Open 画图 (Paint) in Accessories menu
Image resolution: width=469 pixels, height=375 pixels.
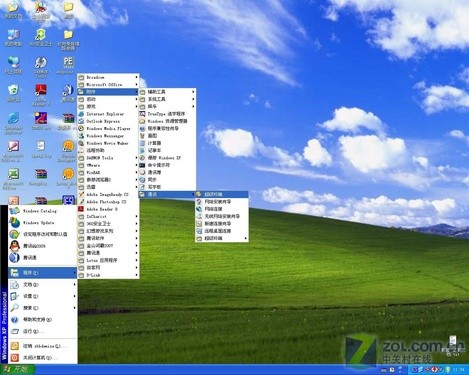point(167,136)
